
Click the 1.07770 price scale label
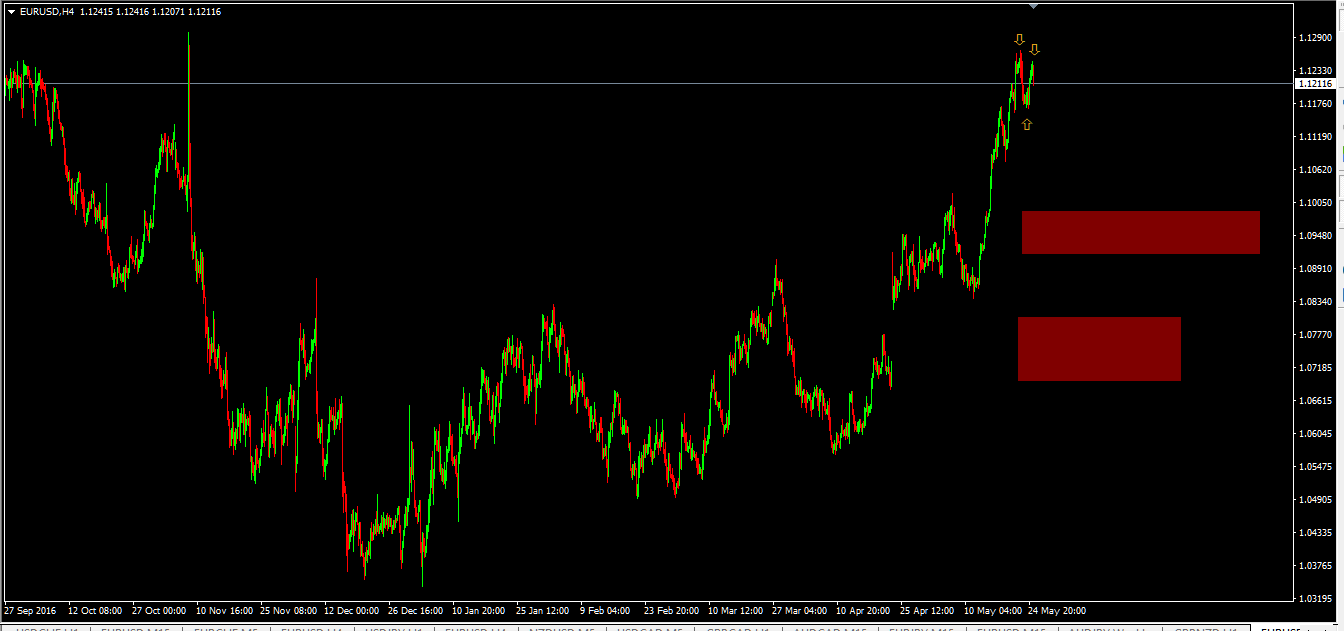(x=1314, y=335)
